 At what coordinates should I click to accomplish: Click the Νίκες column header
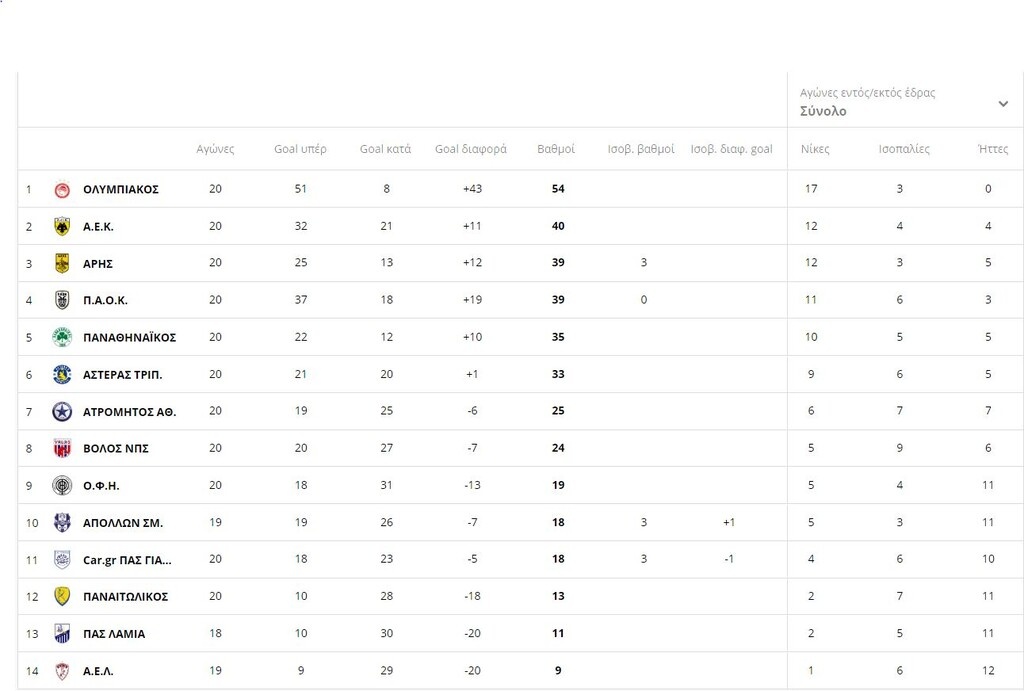[815, 149]
